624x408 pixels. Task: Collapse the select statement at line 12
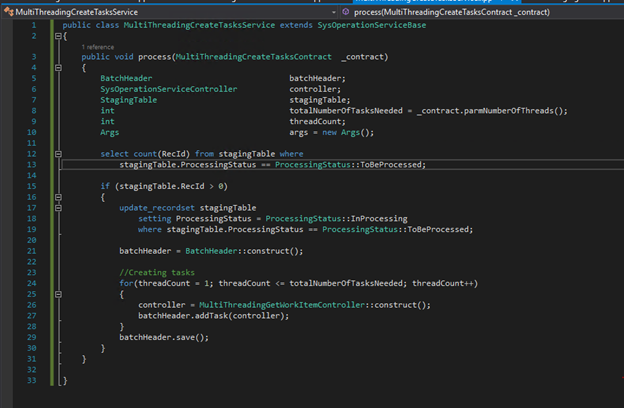(56, 154)
